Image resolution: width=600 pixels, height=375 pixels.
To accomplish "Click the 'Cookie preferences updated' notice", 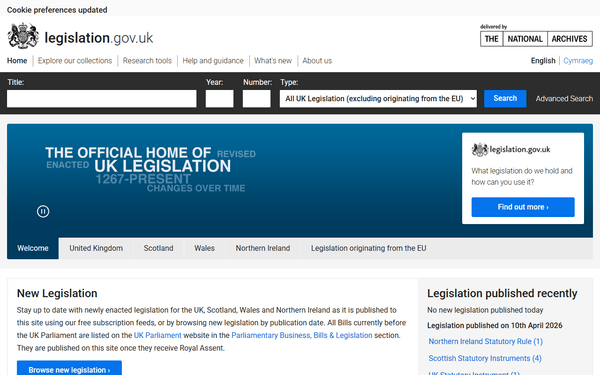I will (57, 10).
